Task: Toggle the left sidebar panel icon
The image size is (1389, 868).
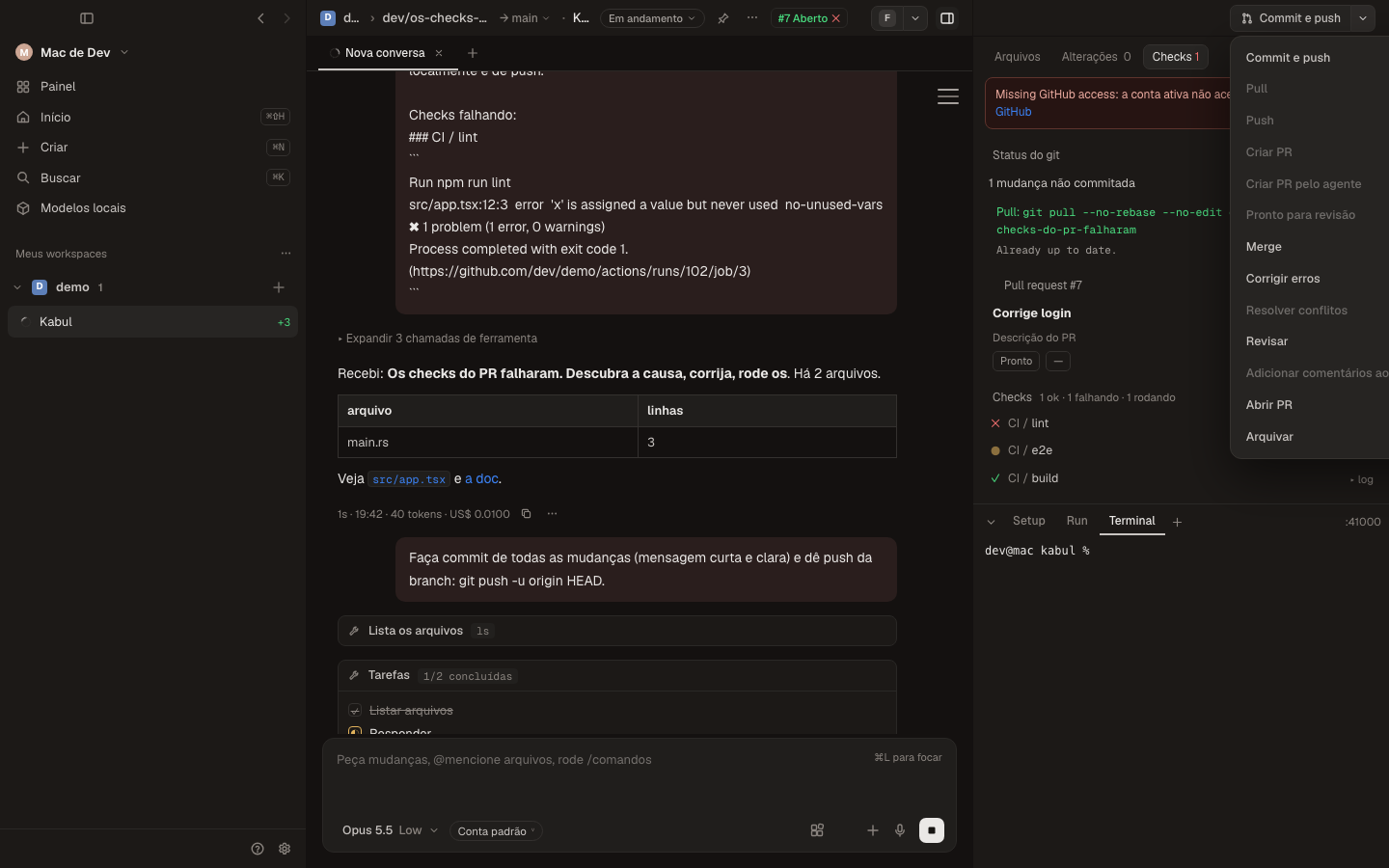Action: [x=87, y=18]
